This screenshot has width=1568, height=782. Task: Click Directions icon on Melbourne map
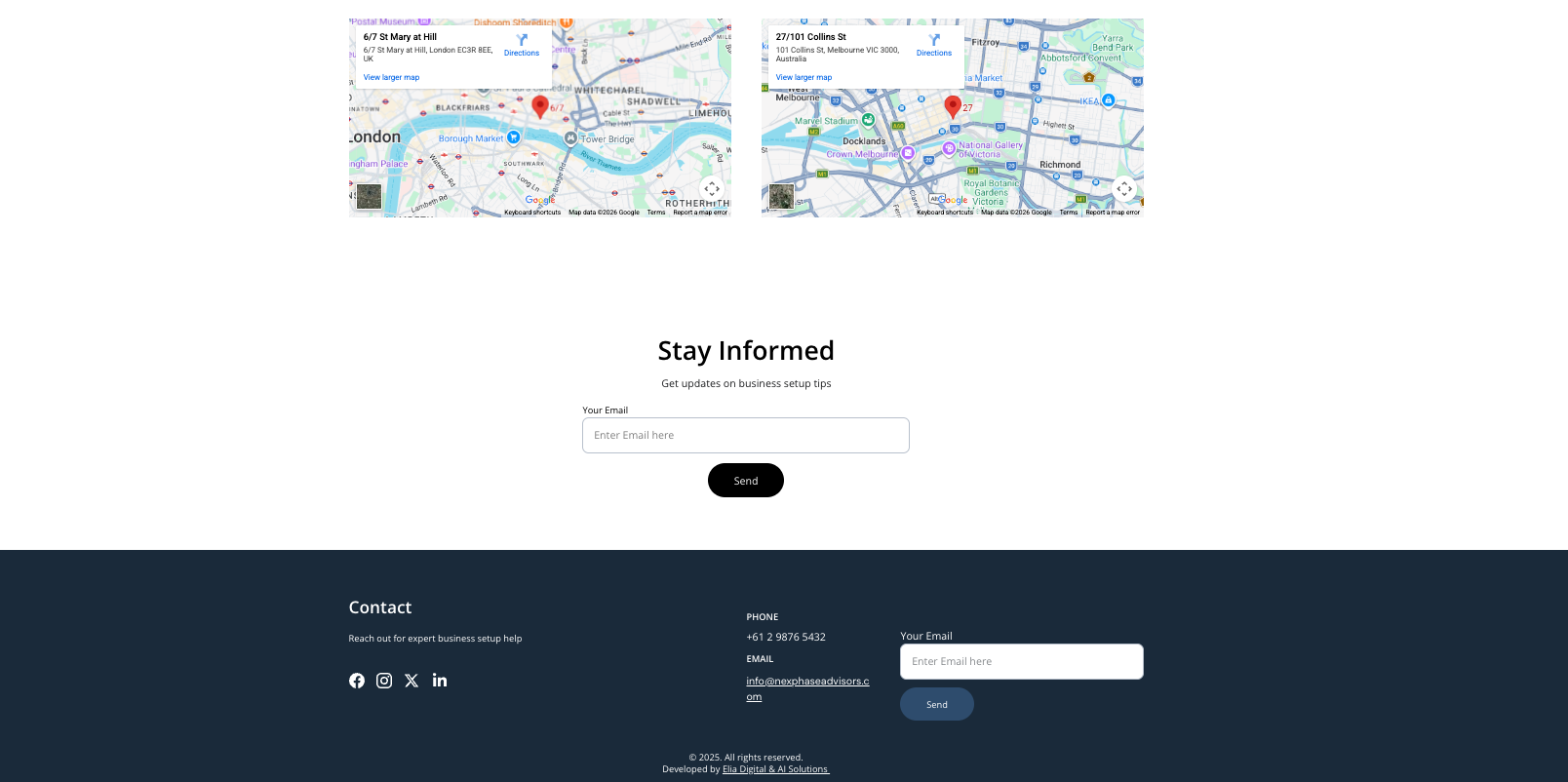pyautogui.click(x=934, y=45)
